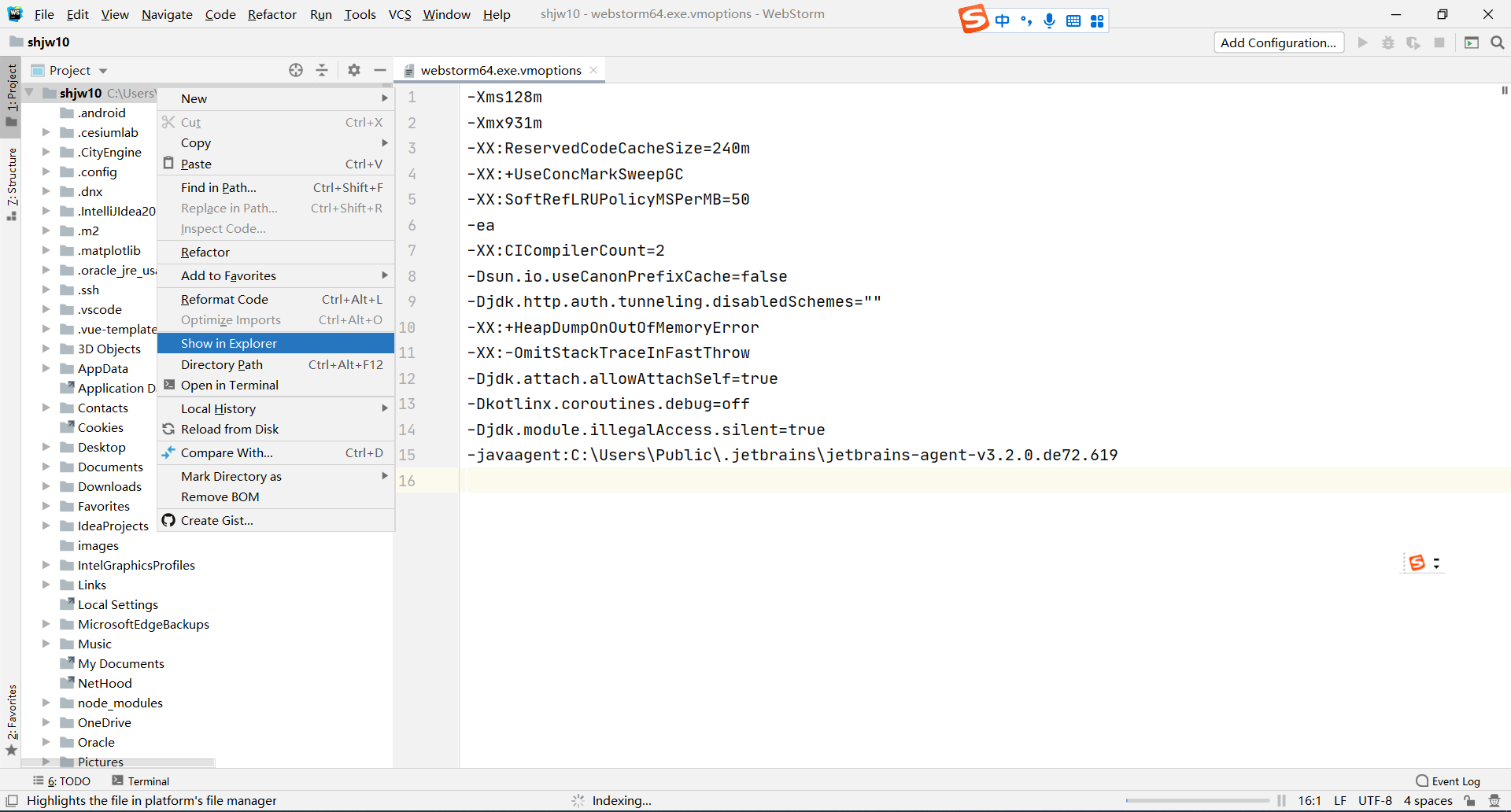Pause background indexing
This screenshot has height=812, width=1511.
[1282, 800]
